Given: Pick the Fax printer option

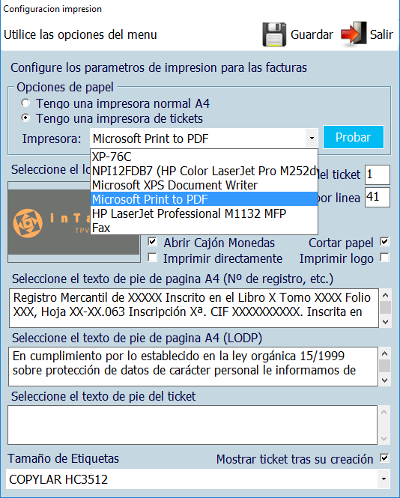Looking at the screenshot, I should tap(204, 228).
